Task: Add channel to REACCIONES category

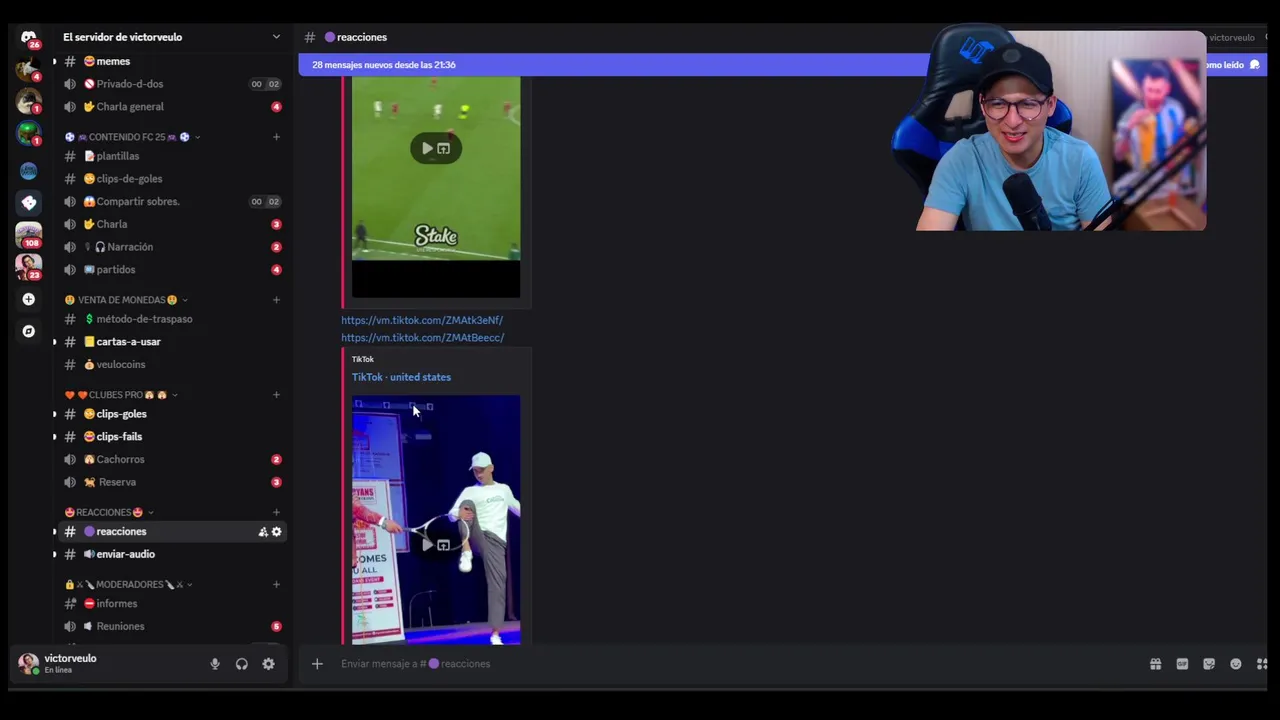Action: coord(276,512)
